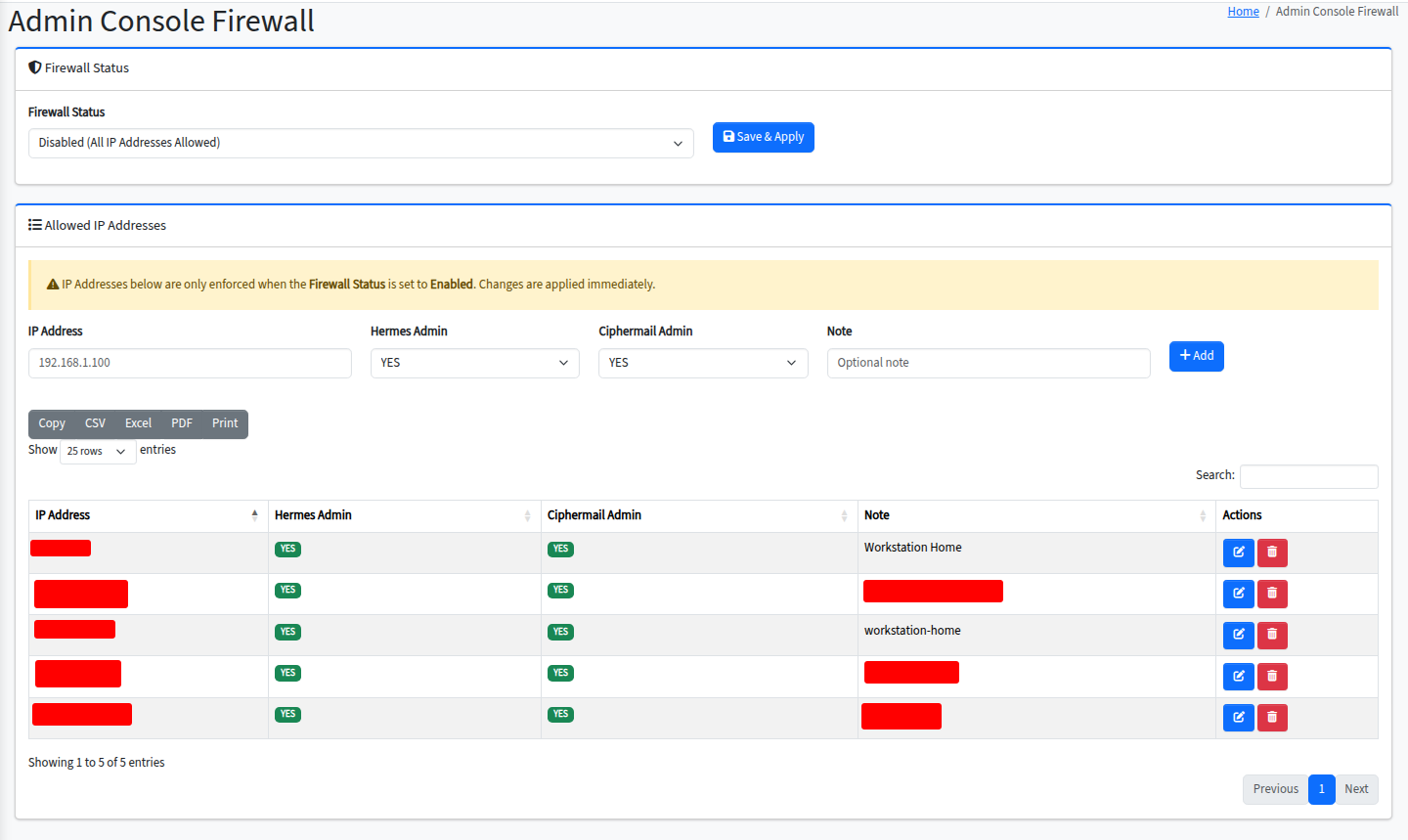This screenshot has width=1408, height=840.
Task: Click Ciphermail Admin YES badge for Workstation Home
Action: [x=560, y=550]
